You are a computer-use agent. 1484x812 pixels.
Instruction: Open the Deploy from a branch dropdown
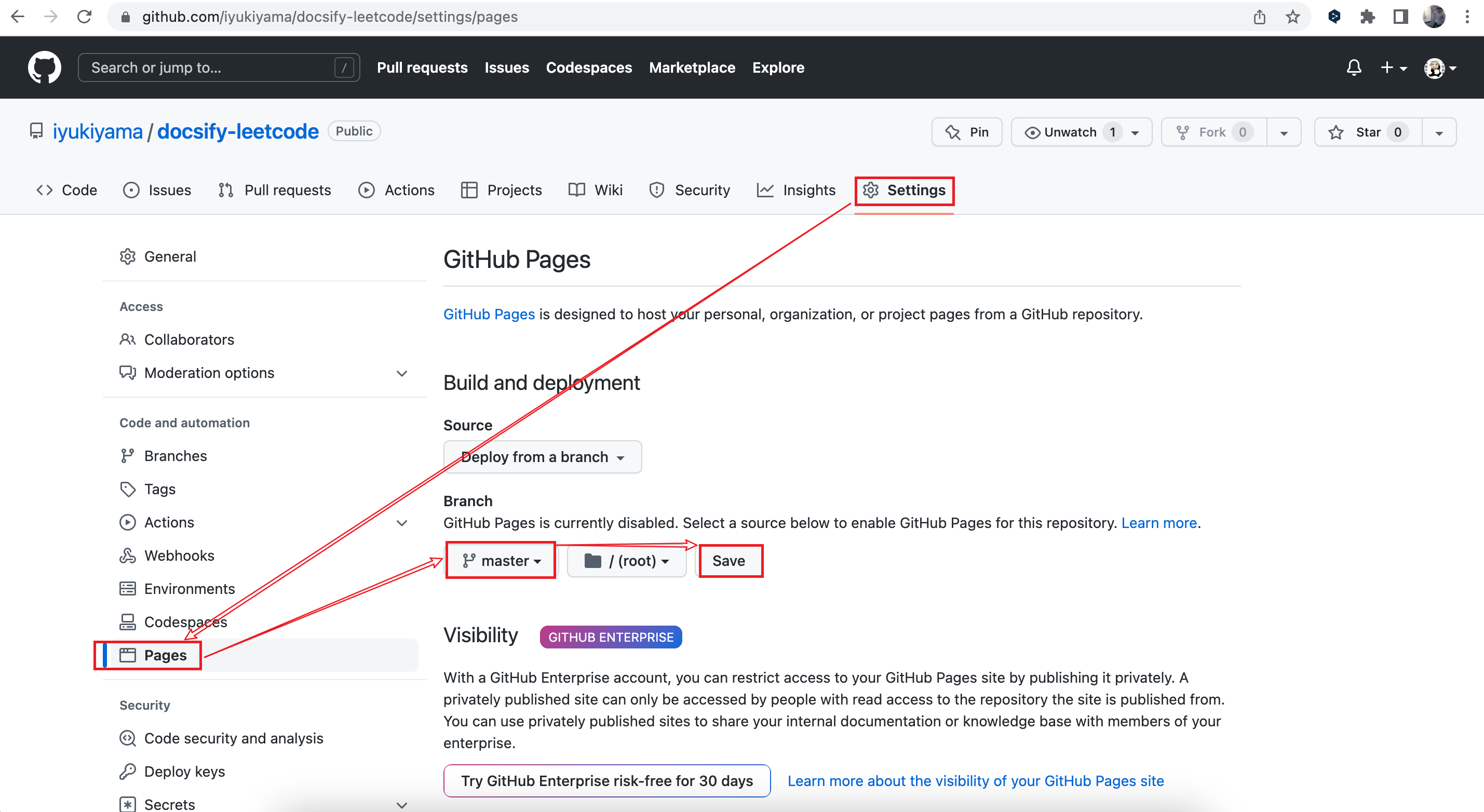tap(542, 458)
